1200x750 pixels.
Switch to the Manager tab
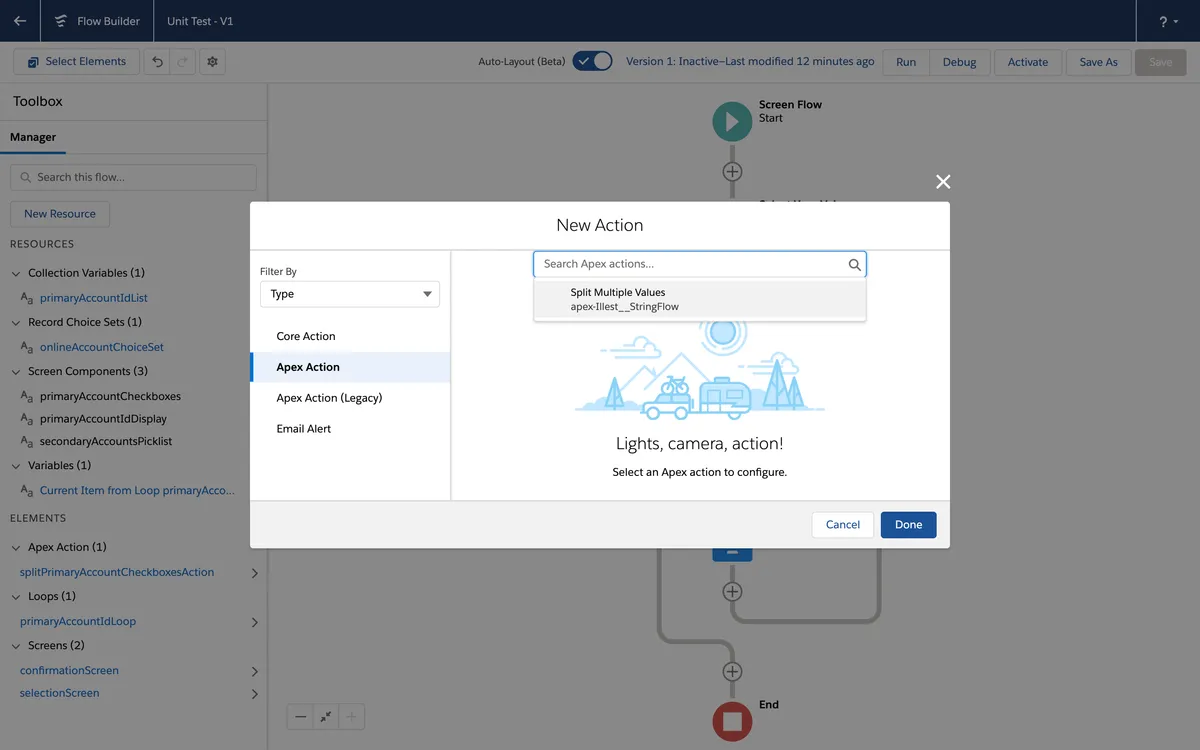(x=33, y=137)
